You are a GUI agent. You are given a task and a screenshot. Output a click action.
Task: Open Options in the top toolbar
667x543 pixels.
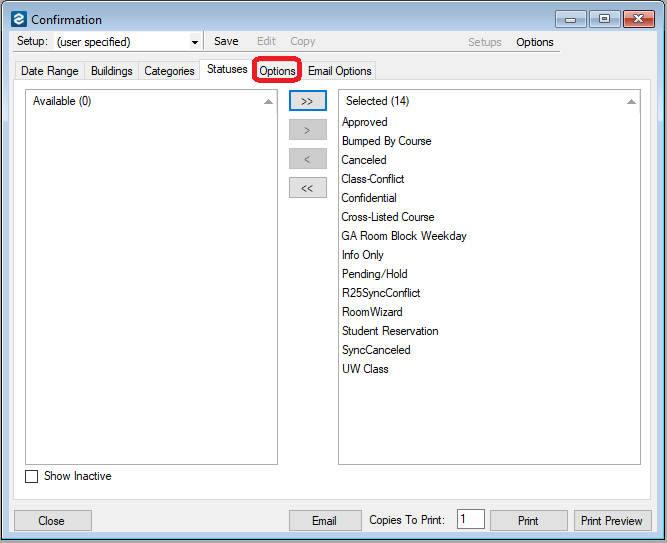535,42
